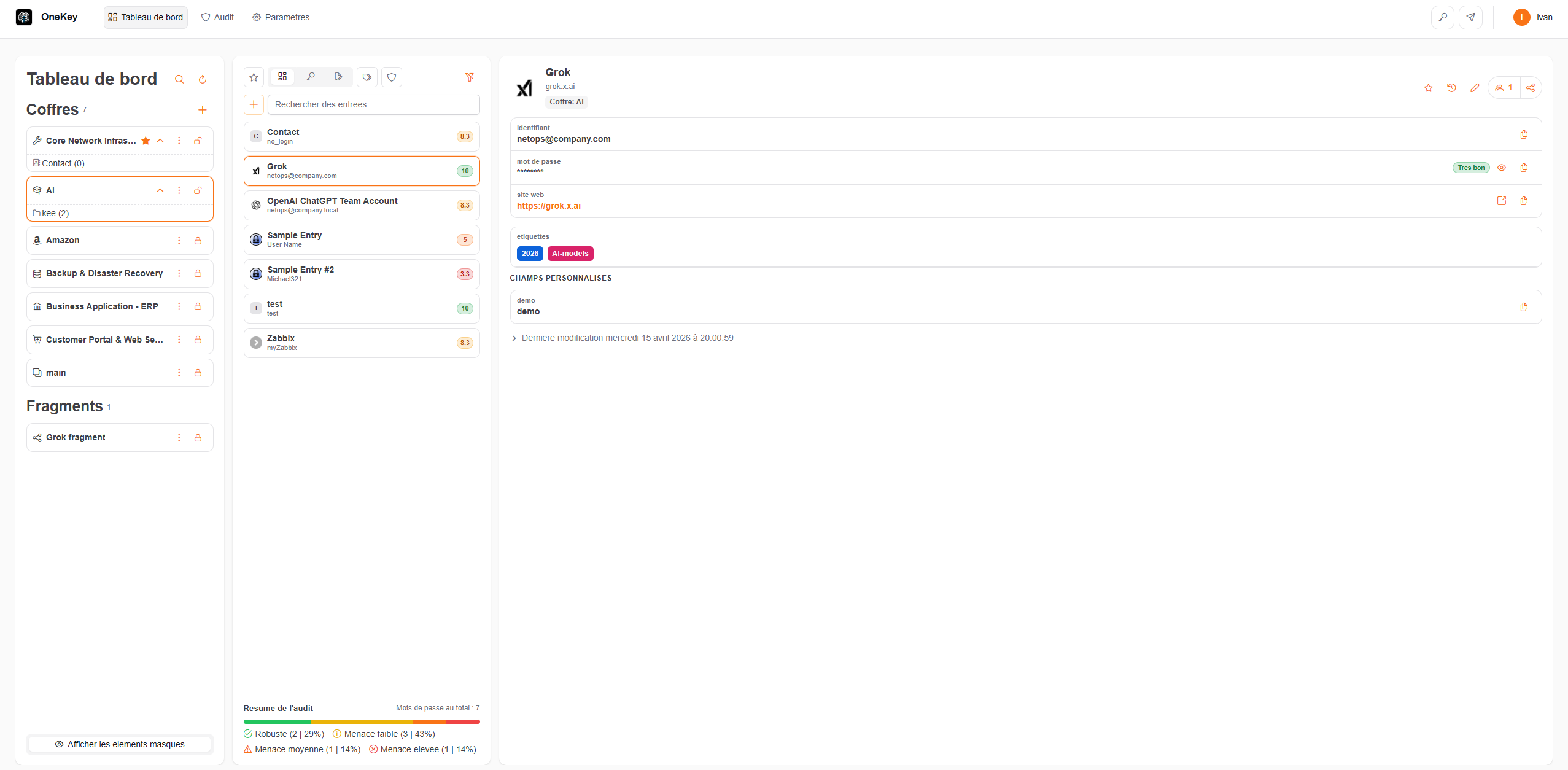Screen dimensions: 1568x770
Task: Switch to the note entries filter tab
Action: 338,77
